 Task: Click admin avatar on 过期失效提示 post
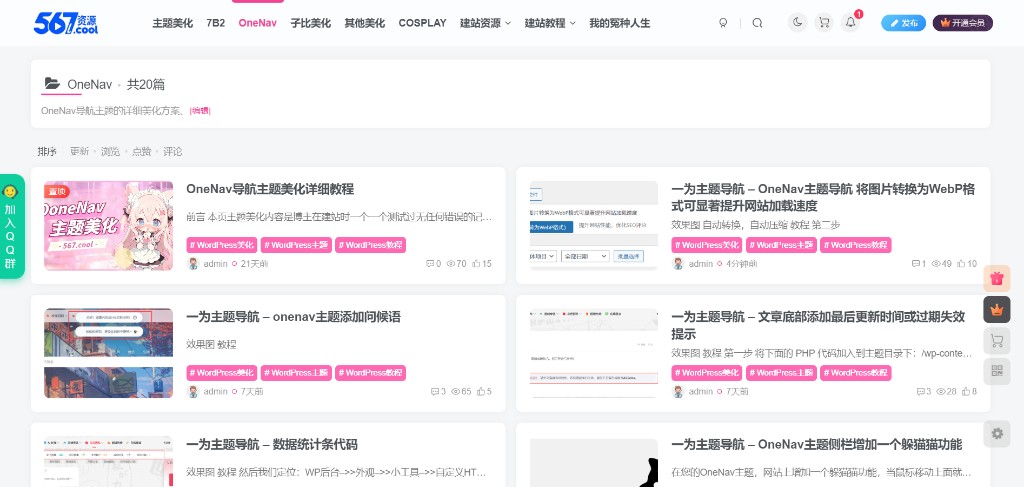pyautogui.click(x=678, y=392)
